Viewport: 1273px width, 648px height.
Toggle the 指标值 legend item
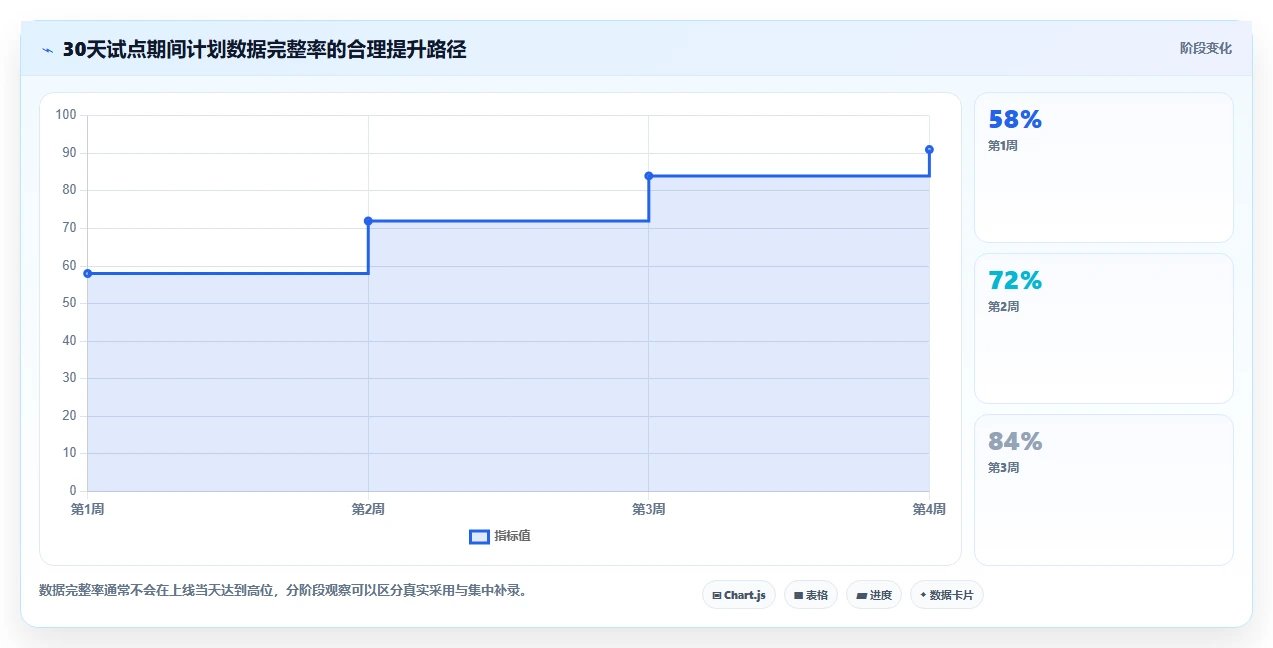tap(500, 536)
